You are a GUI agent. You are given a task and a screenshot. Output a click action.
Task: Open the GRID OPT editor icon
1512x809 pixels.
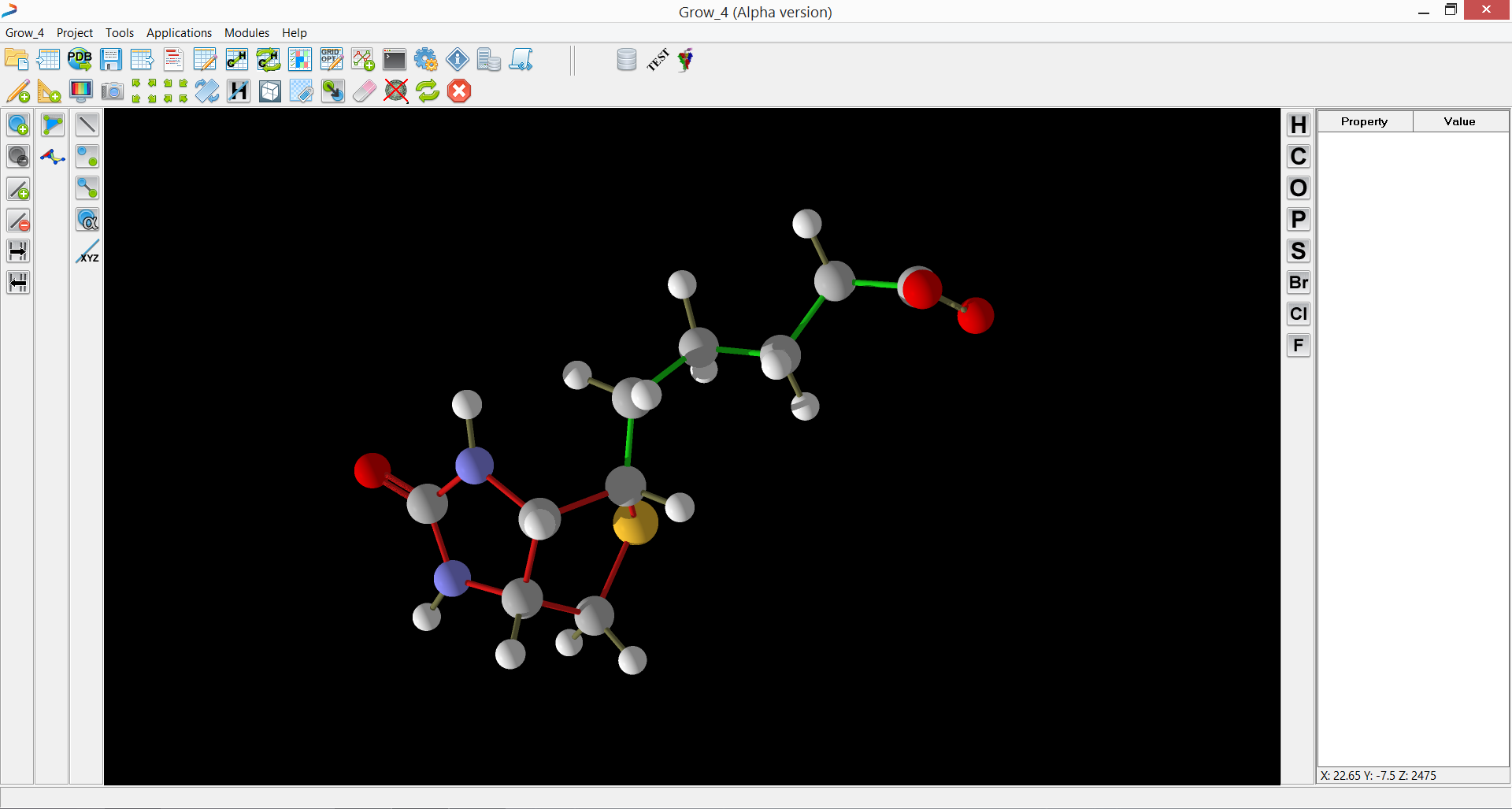click(x=332, y=60)
